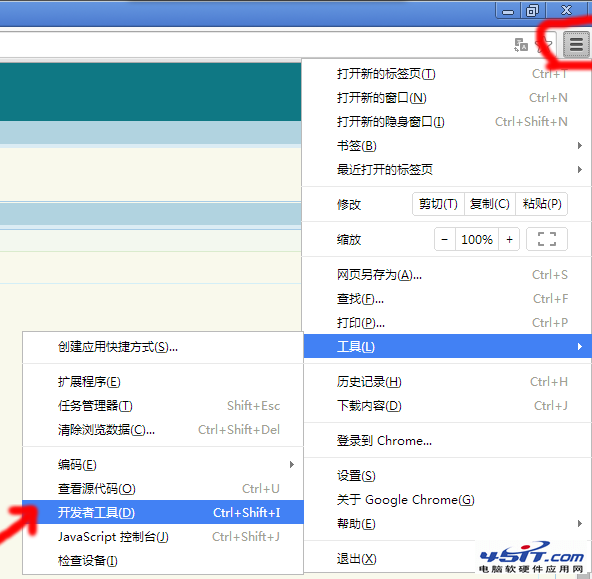Select 关于 Google Chrome(G)

point(447,500)
